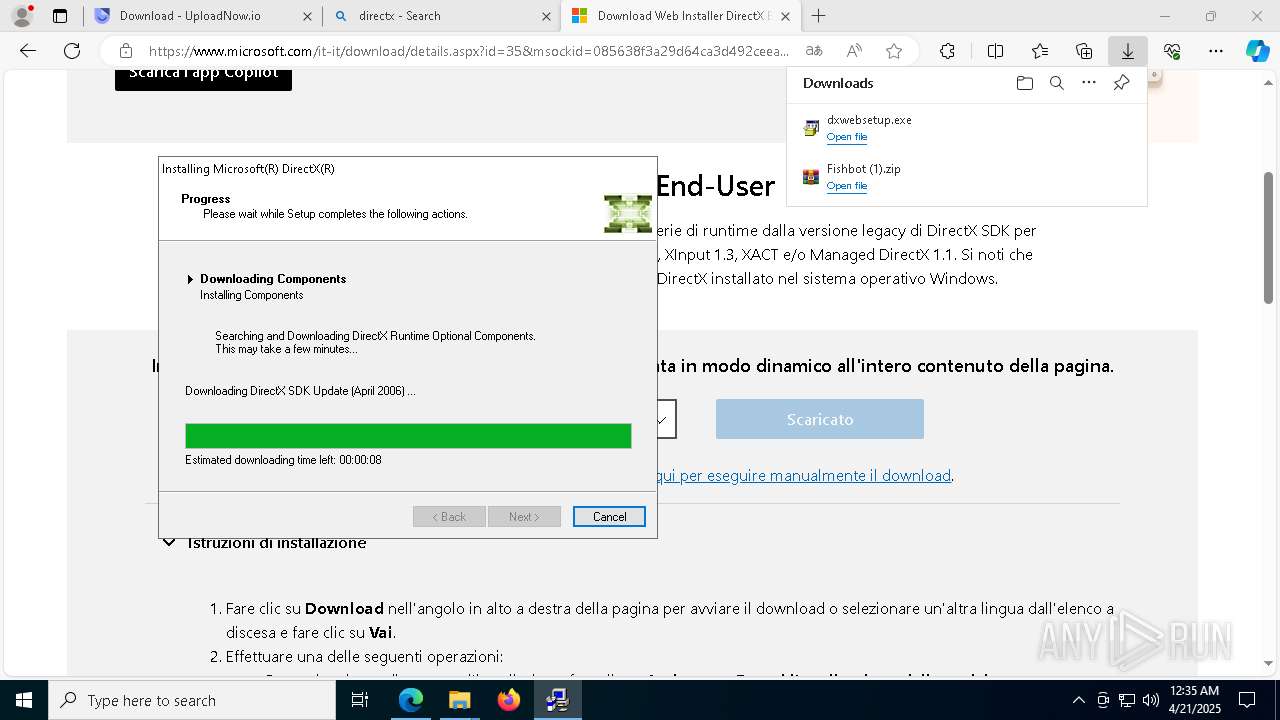Close the directx - Search tab

546,16
